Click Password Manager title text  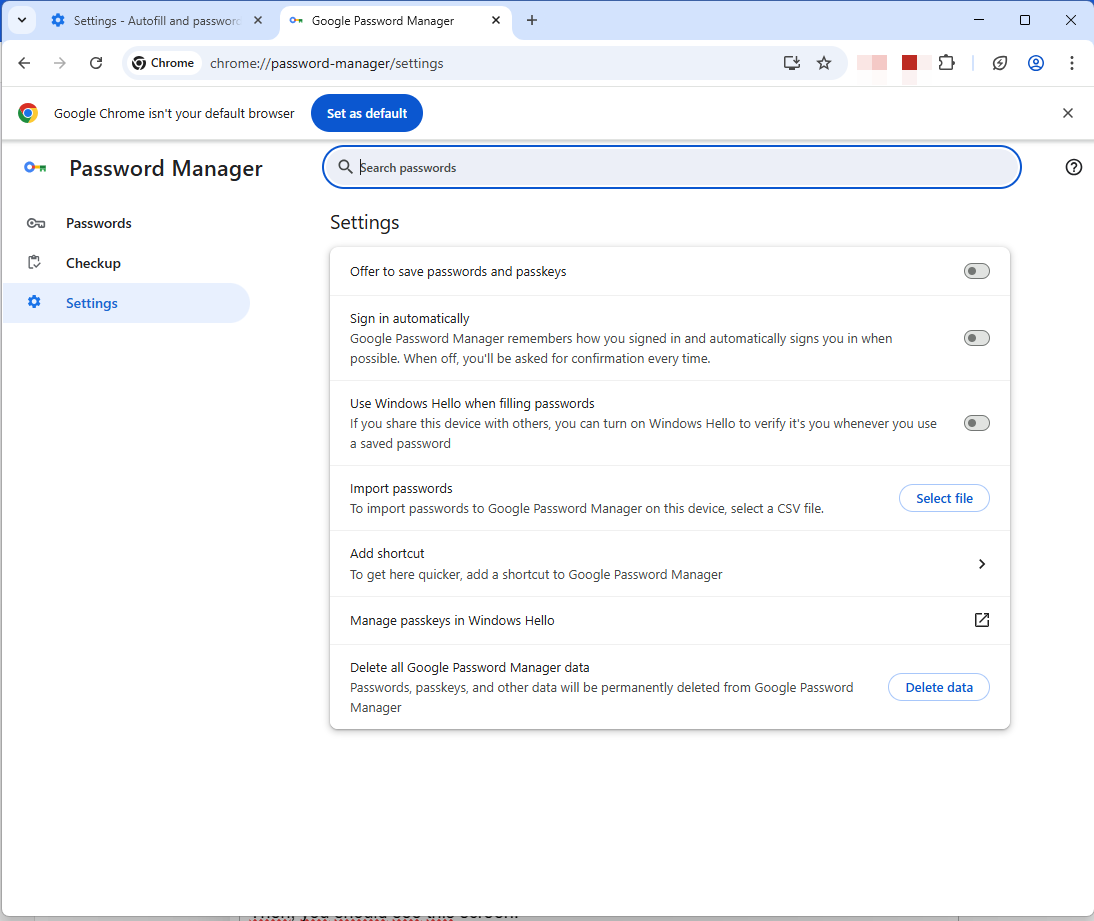(x=166, y=168)
